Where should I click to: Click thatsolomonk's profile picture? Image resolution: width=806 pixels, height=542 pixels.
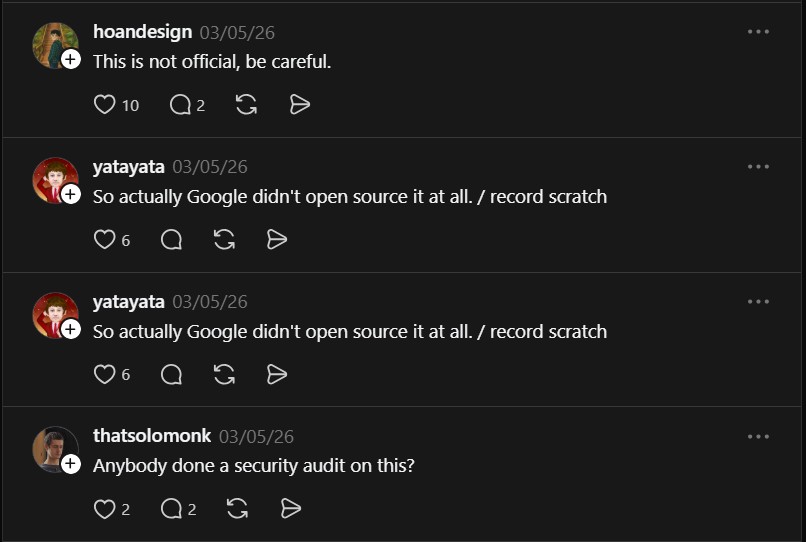(x=52, y=448)
